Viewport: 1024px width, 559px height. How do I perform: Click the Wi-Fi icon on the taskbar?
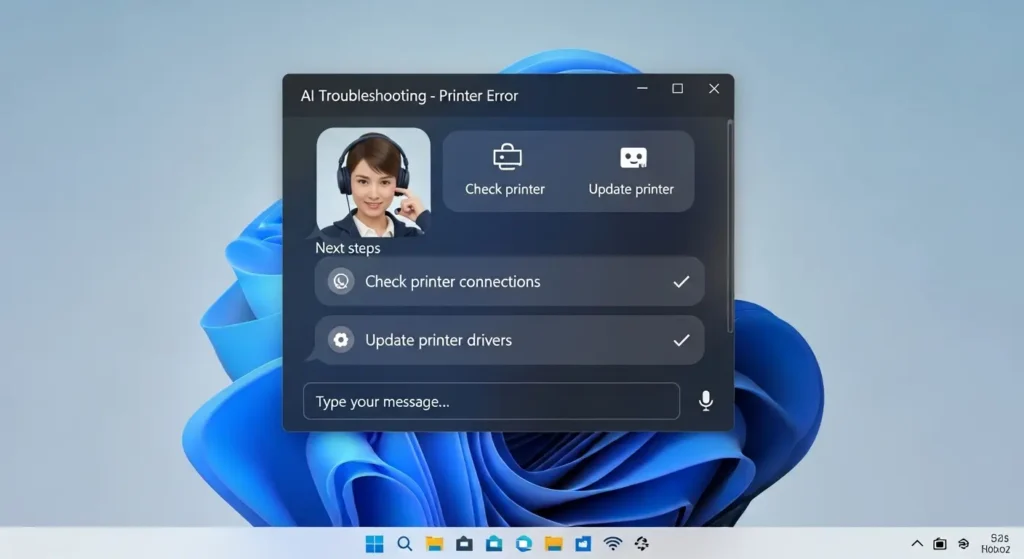(613, 543)
